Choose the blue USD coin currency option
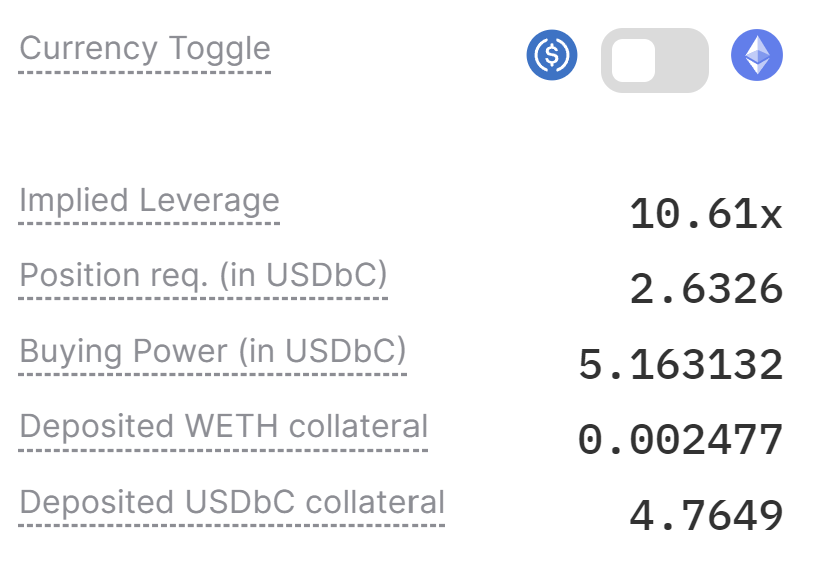 [x=552, y=55]
